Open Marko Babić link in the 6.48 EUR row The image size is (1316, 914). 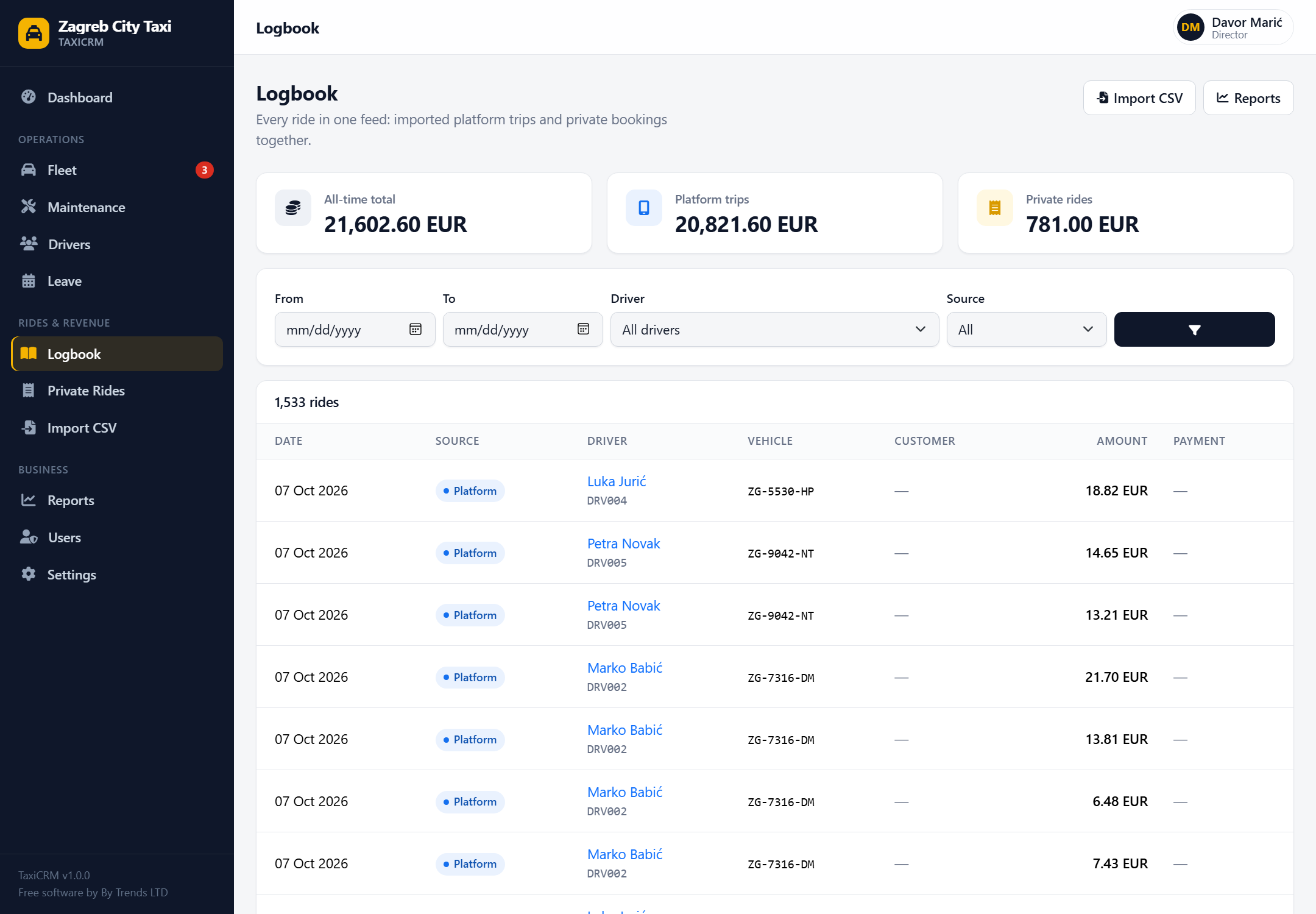tap(624, 792)
